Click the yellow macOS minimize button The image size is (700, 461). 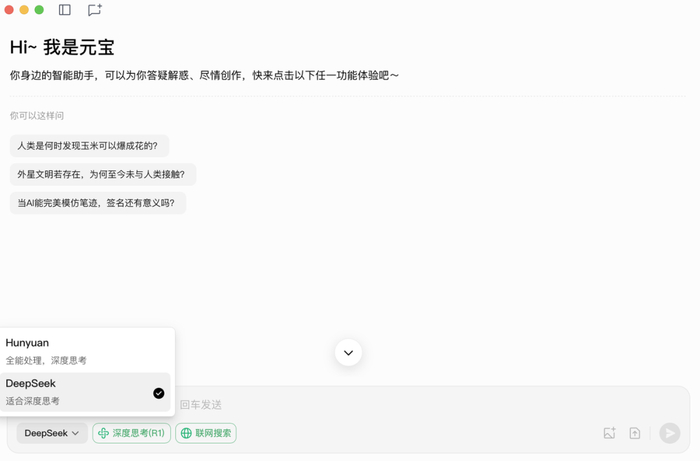tap(24, 10)
